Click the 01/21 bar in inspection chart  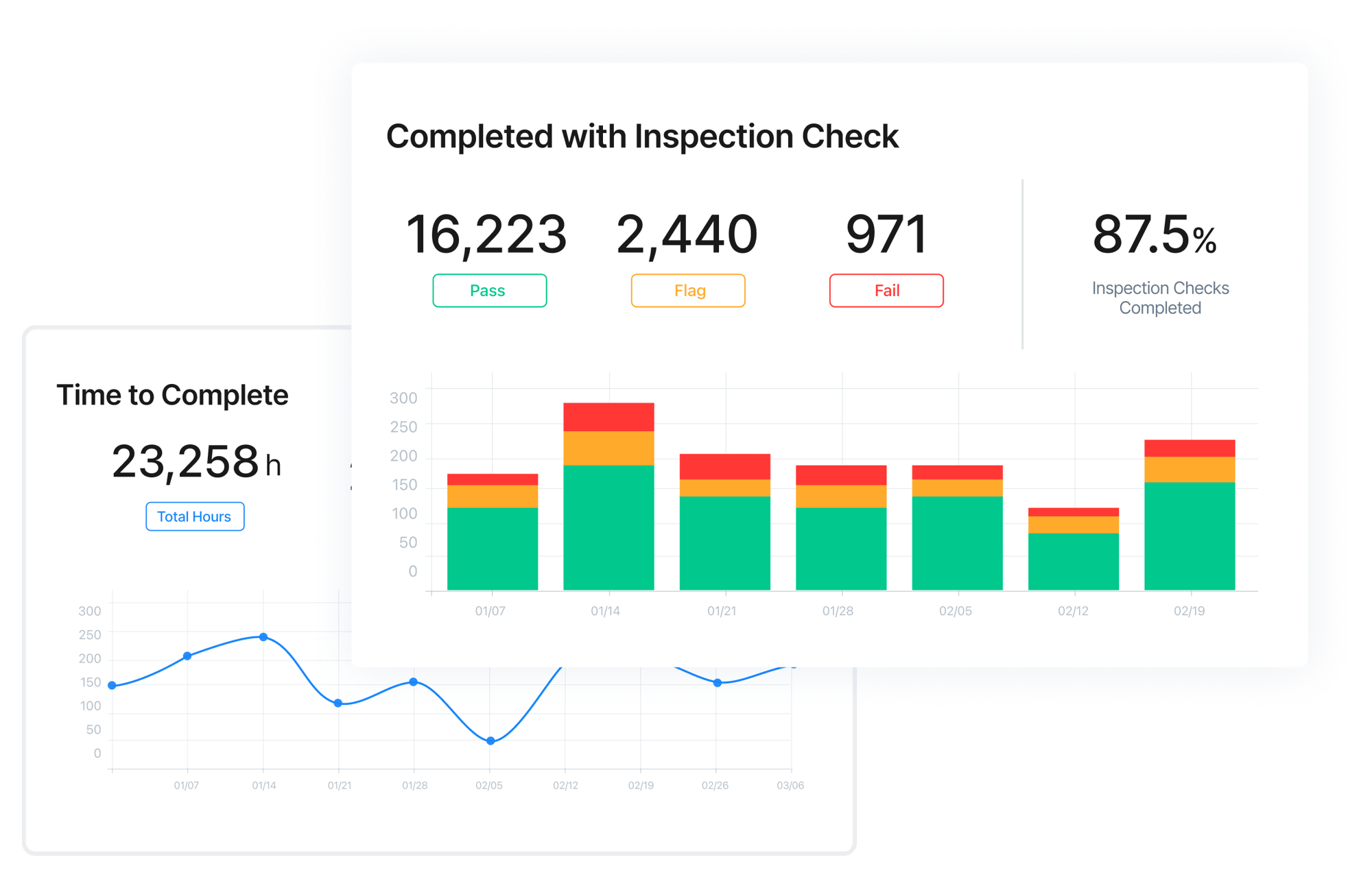point(725,522)
